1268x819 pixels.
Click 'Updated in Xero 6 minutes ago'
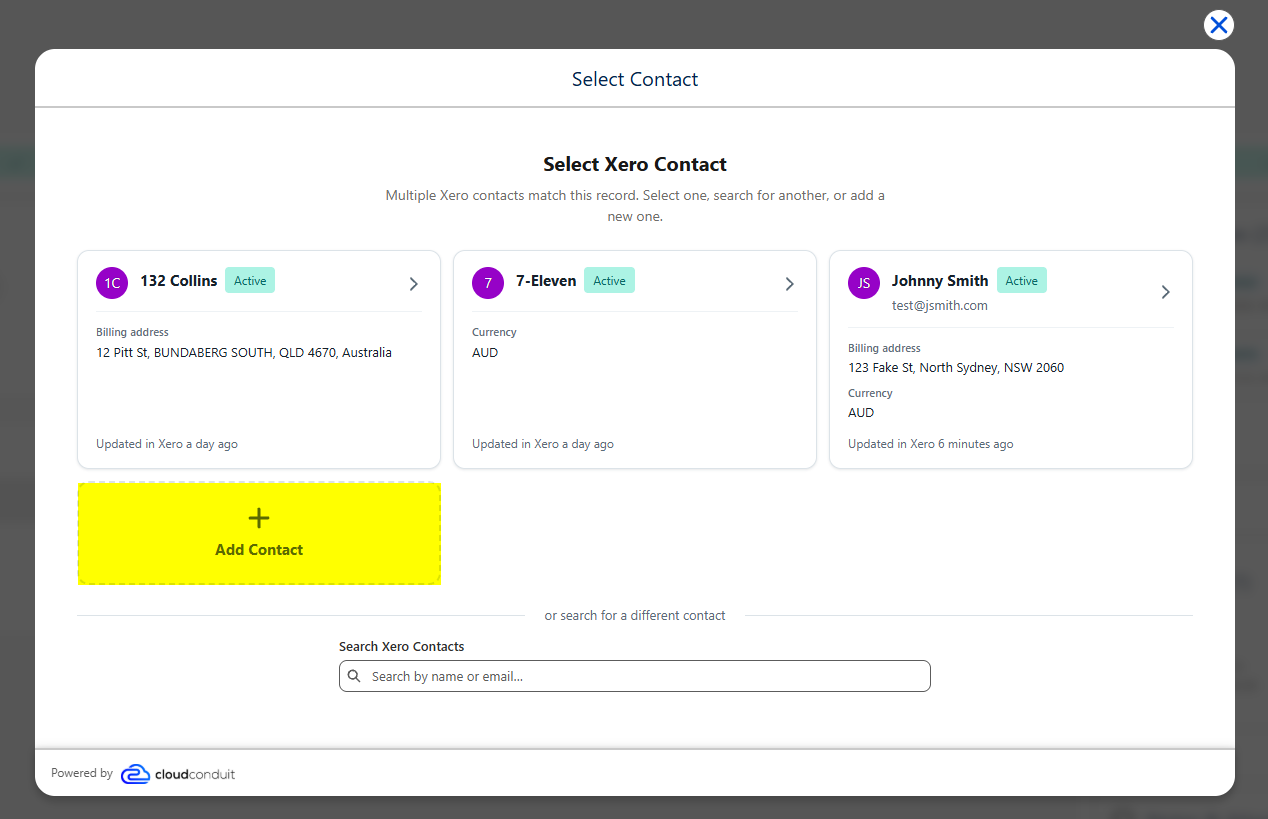(931, 444)
